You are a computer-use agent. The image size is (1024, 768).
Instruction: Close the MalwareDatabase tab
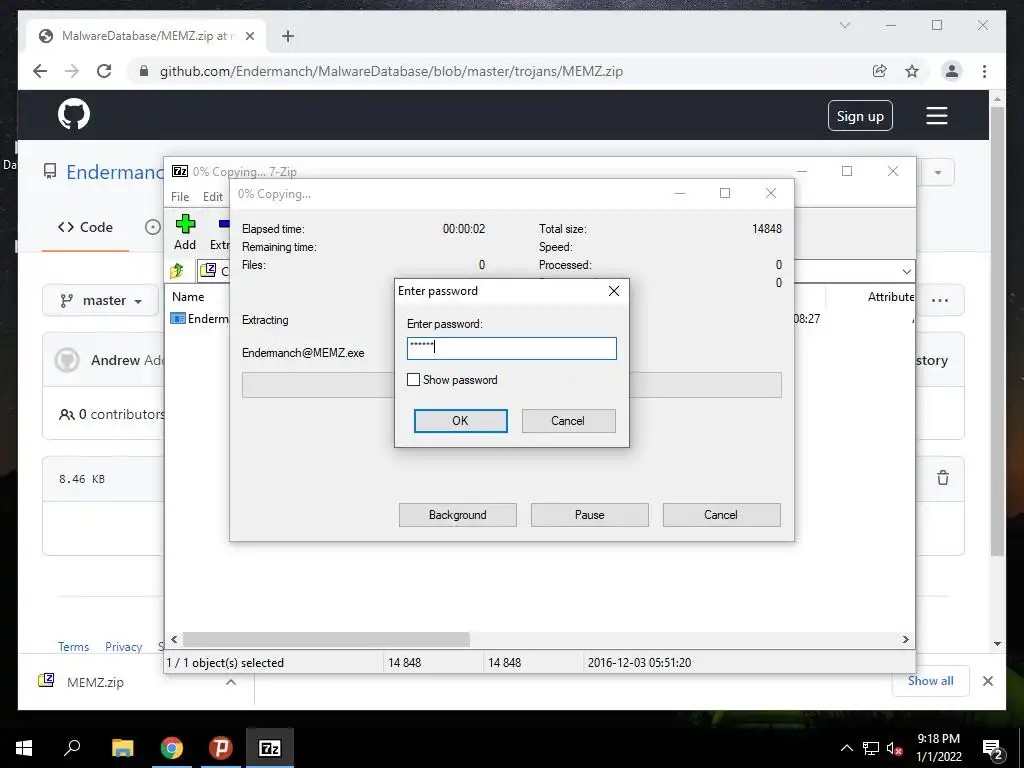249,36
